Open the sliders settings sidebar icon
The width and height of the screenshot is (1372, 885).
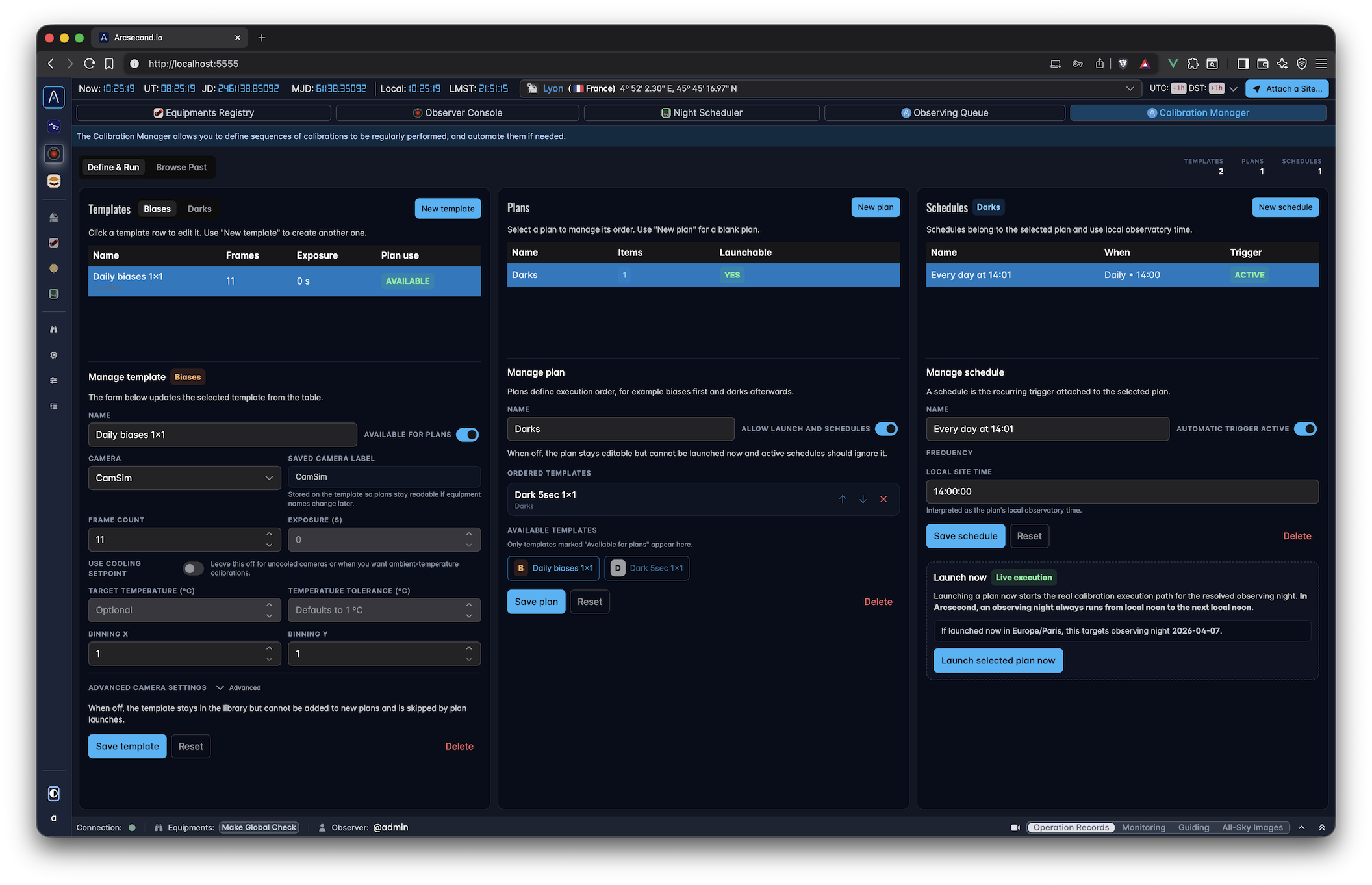click(54, 380)
